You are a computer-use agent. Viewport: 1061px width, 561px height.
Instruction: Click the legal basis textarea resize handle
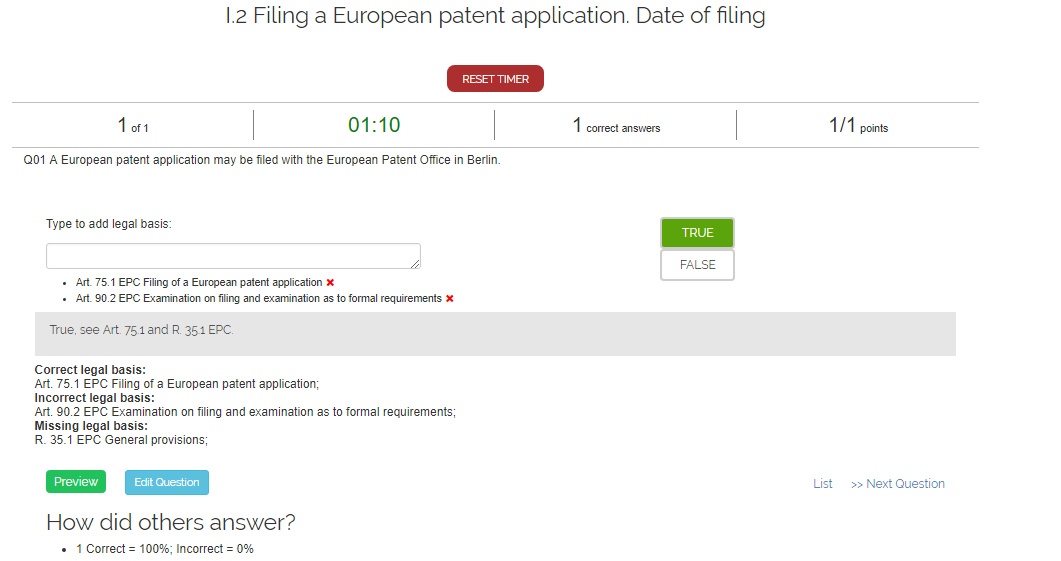point(415,264)
